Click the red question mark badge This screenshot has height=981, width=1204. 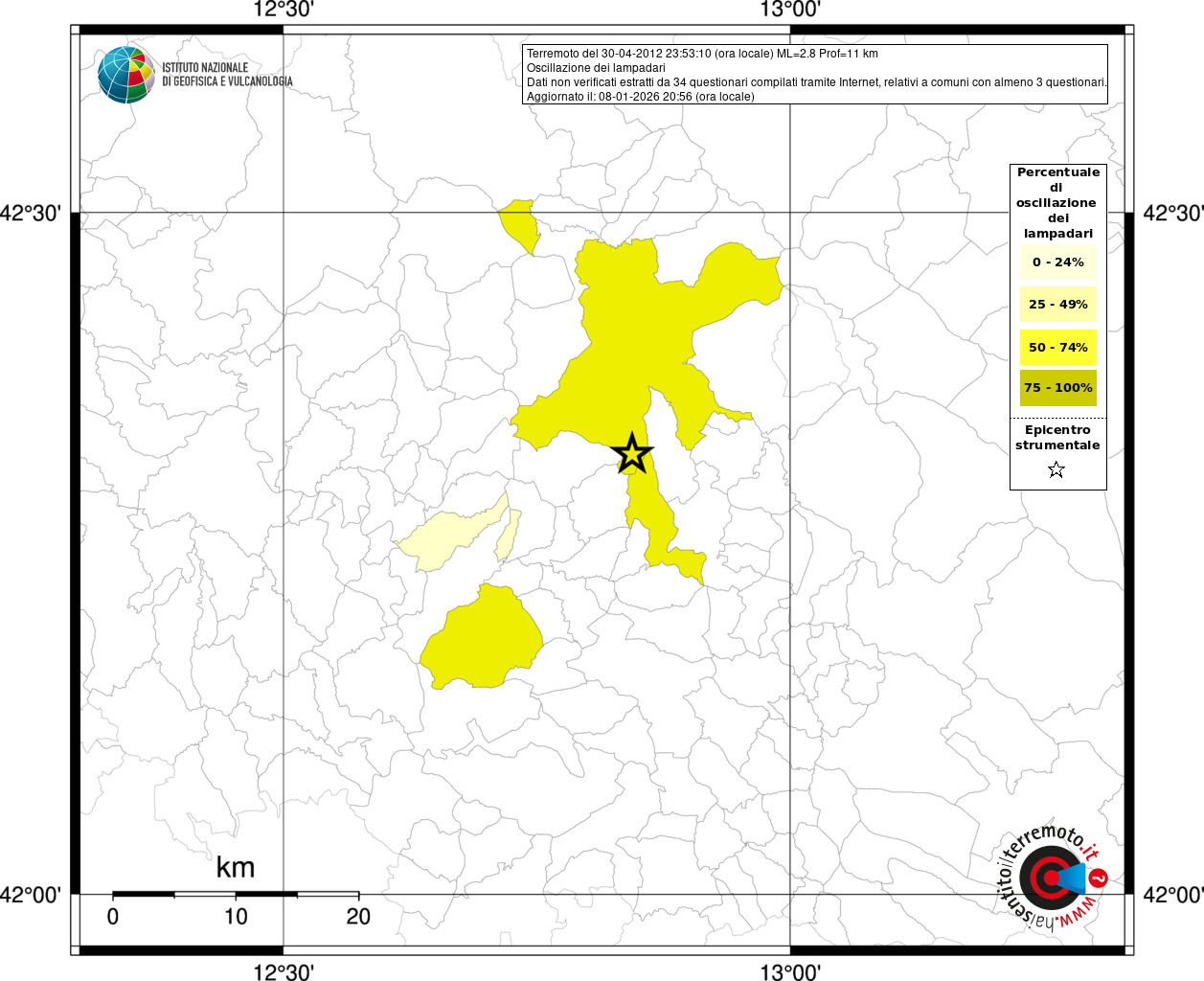click(1099, 878)
